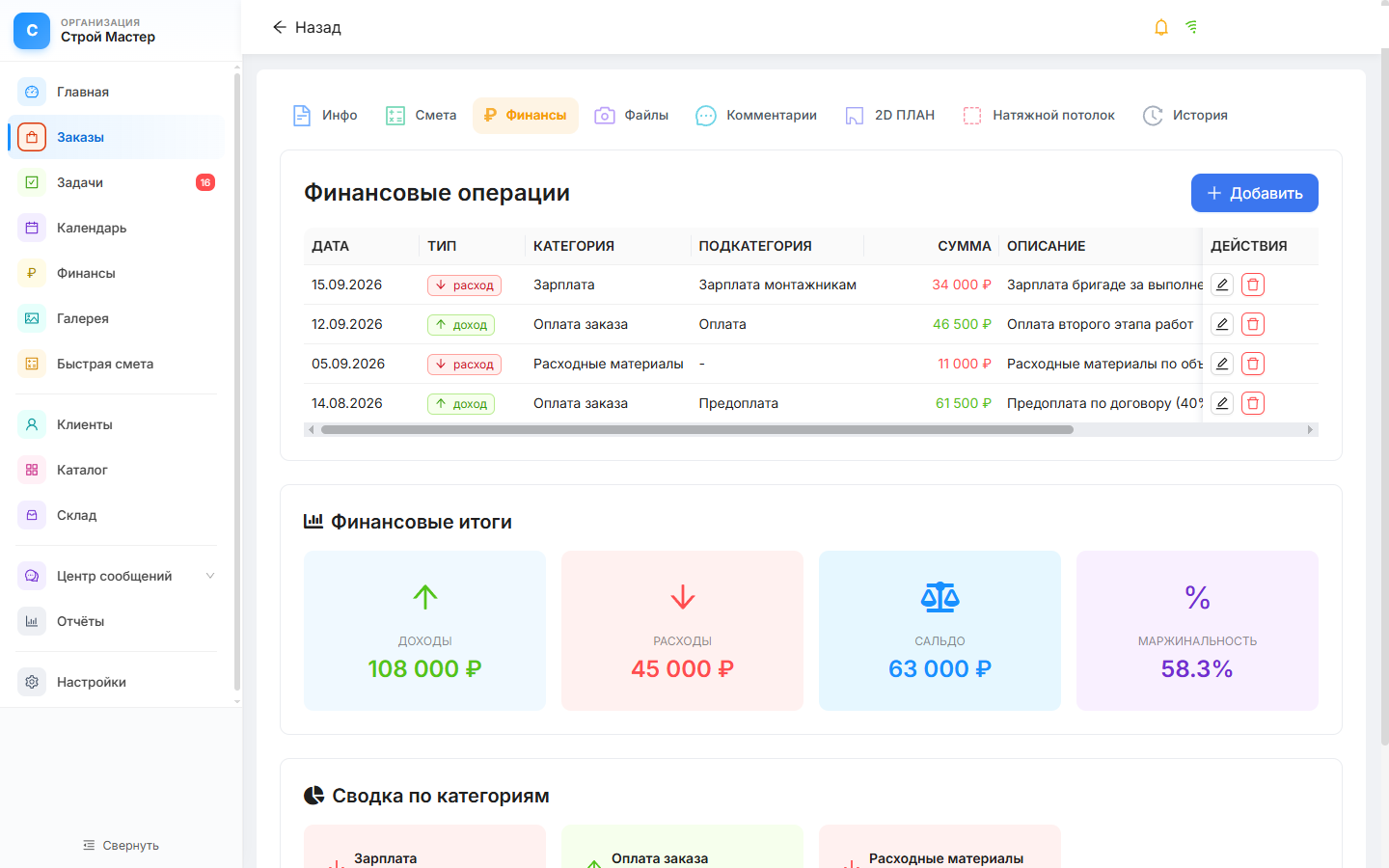The image size is (1389, 868).
Task: Open Быстрая смета in sidebar
Action: pyautogui.click(x=116, y=364)
